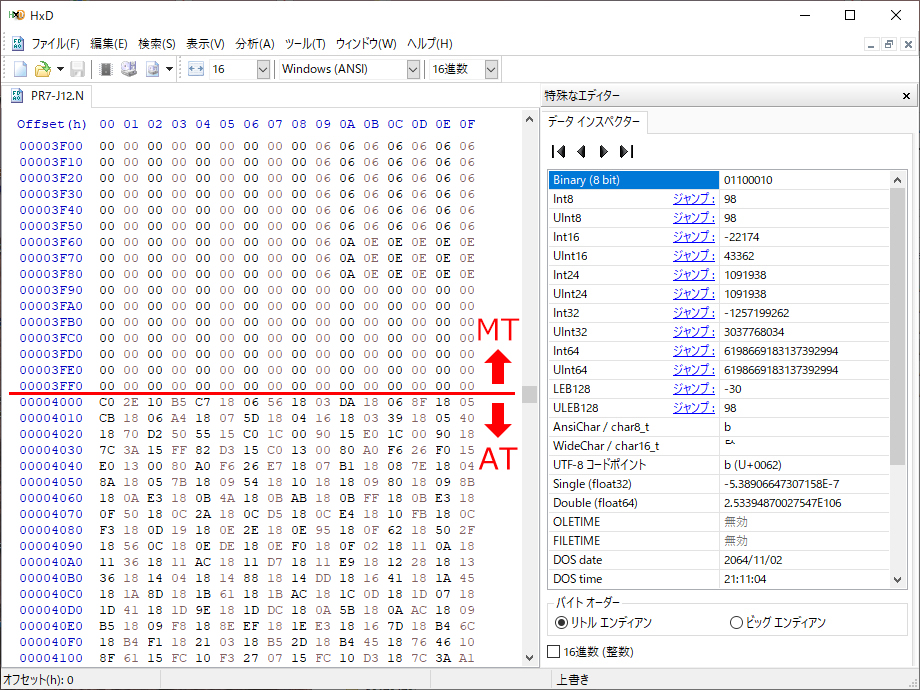
Task: Open main memory via the chip icon
Action: pos(106,69)
